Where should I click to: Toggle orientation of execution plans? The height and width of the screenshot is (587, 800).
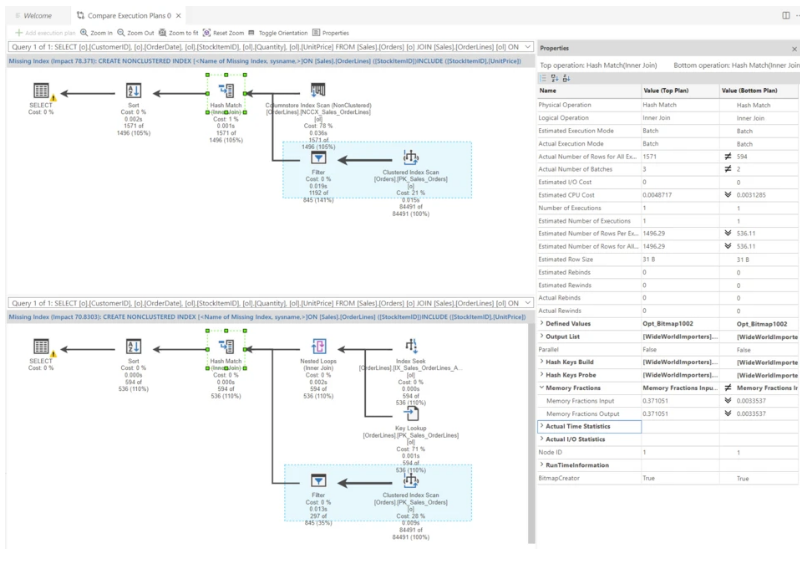[278, 33]
